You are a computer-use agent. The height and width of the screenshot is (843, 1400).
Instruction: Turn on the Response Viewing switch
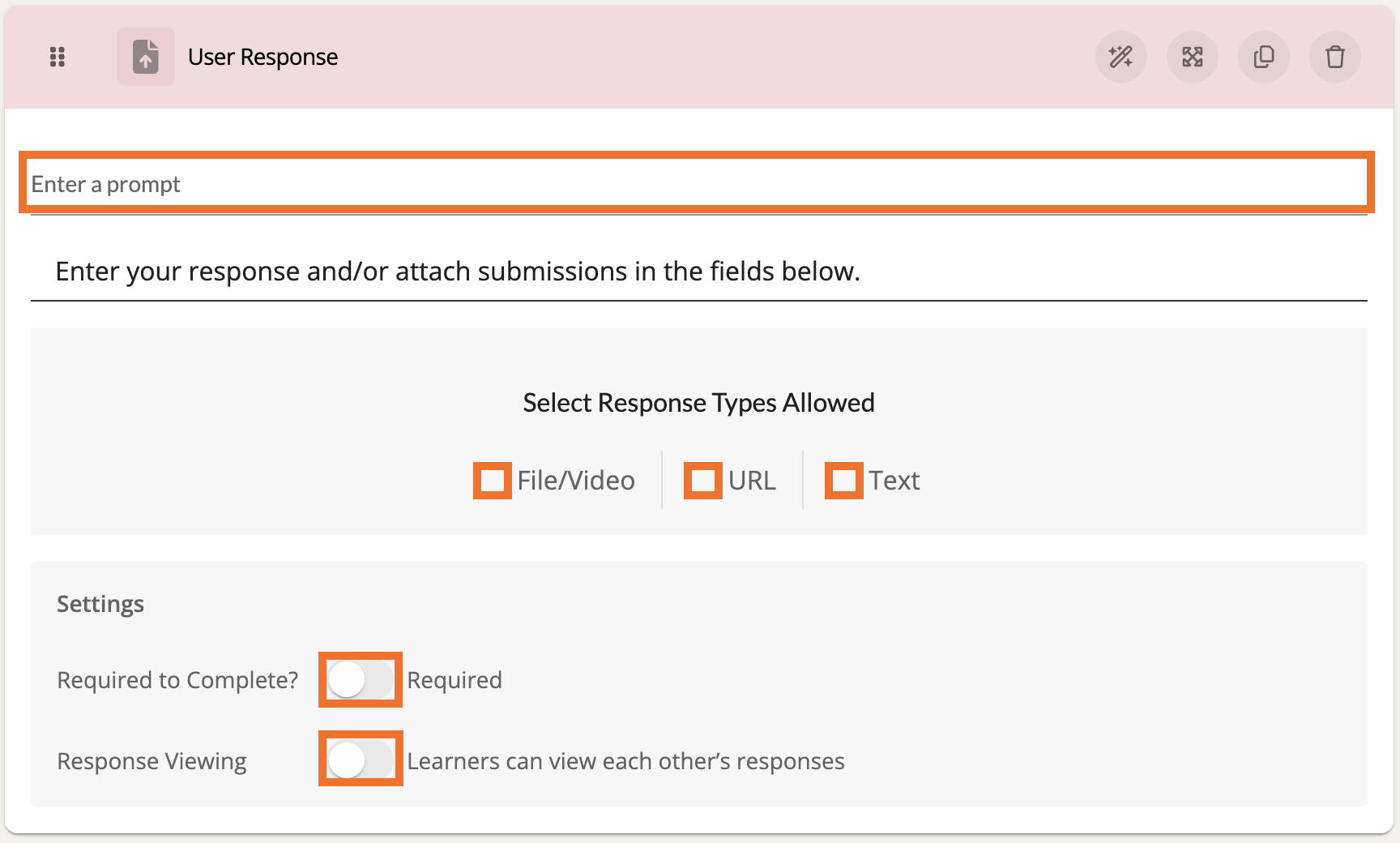(361, 760)
